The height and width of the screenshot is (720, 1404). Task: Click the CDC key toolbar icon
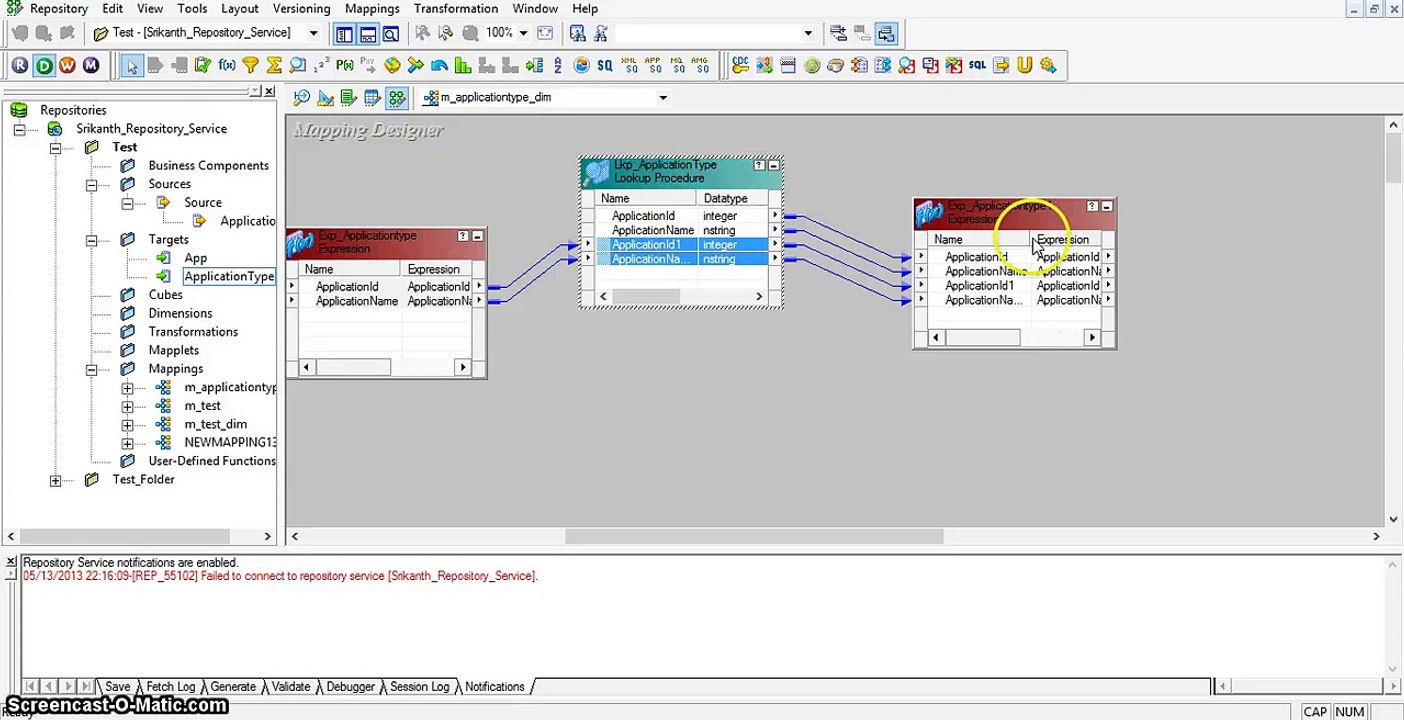740,65
